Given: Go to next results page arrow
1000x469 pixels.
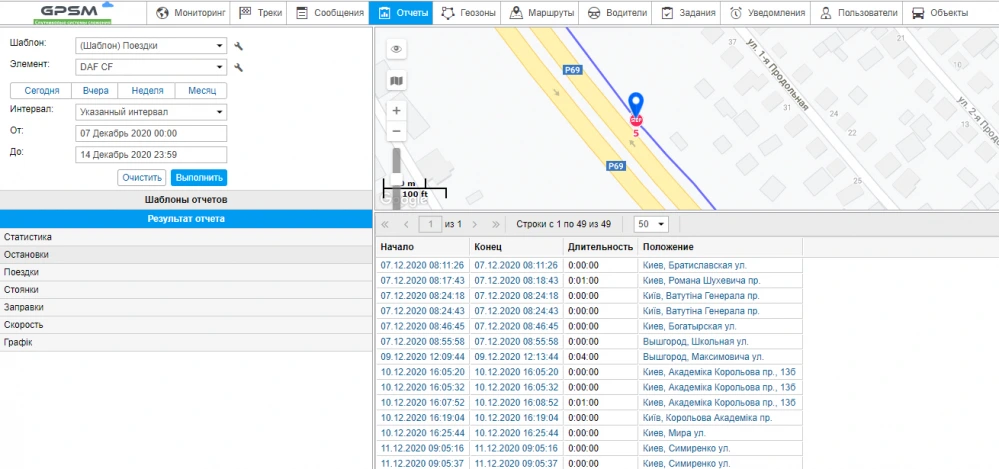Looking at the screenshot, I should tap(476, 224).
